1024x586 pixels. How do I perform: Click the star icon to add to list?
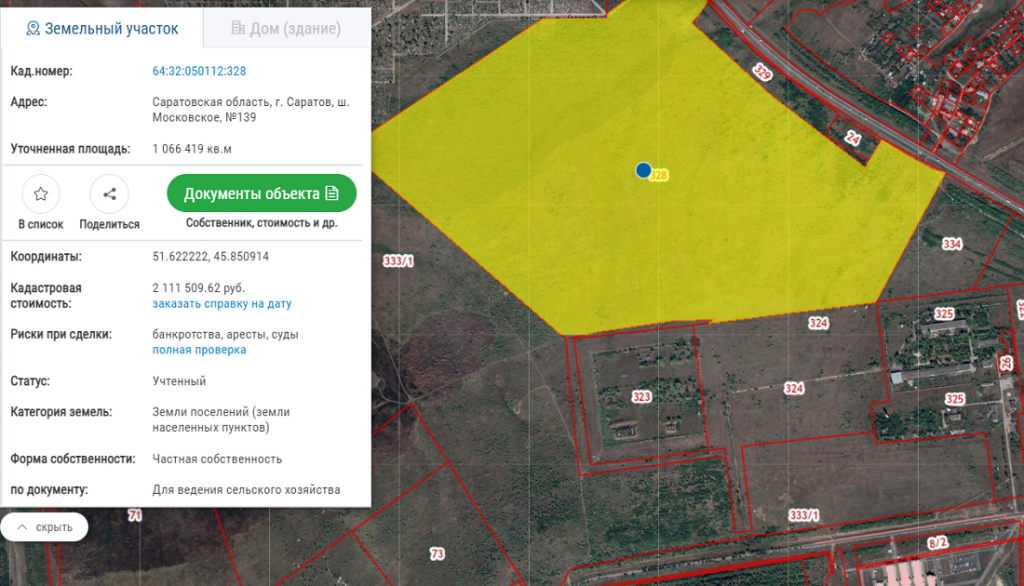41,194
